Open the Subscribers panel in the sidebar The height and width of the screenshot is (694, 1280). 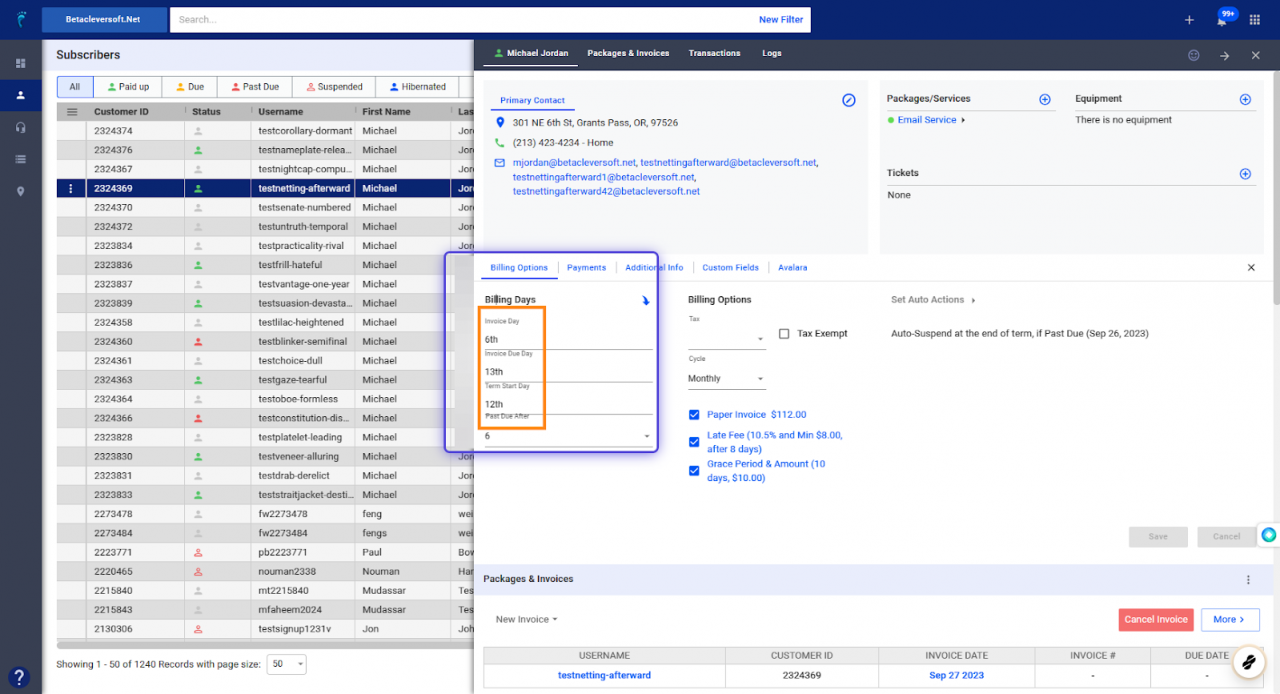(19, 96)
